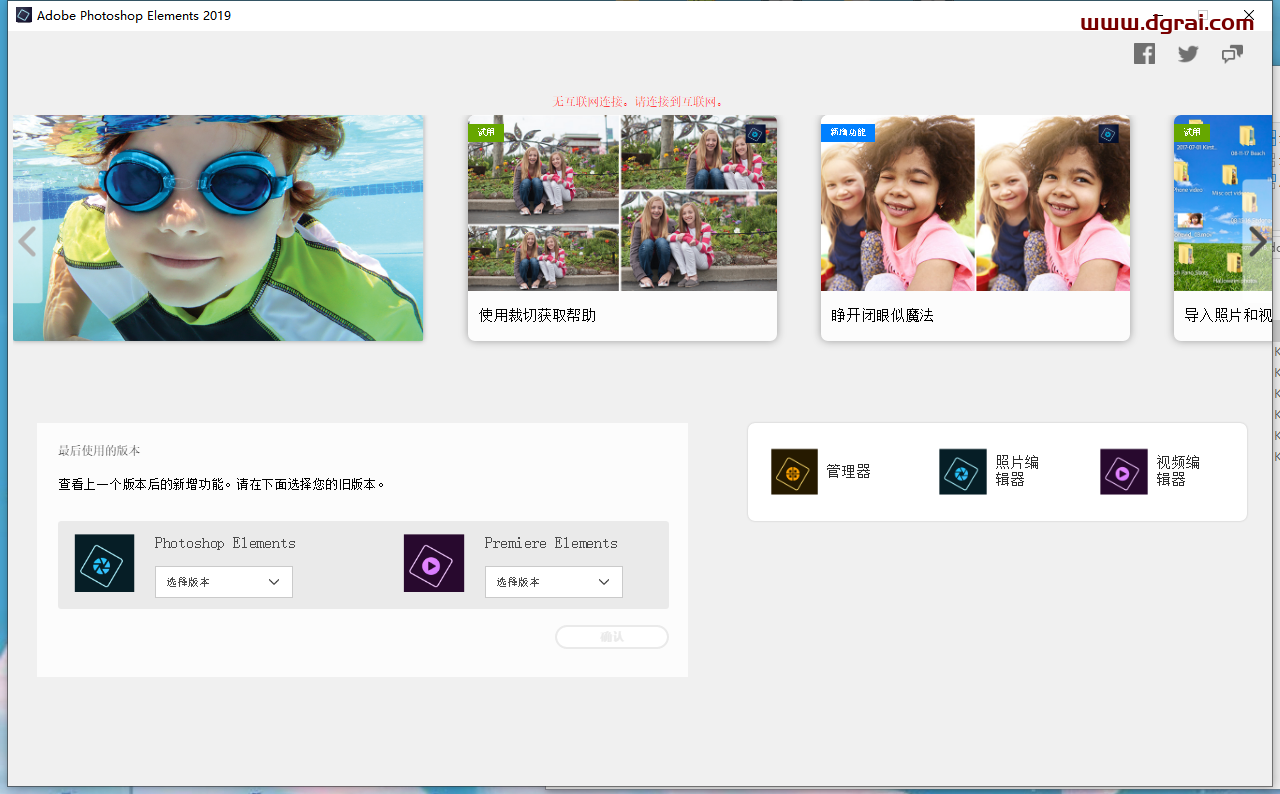Click the Premiere Elements label text
The image size is (1280, 794).
click(x=551, y=543)
